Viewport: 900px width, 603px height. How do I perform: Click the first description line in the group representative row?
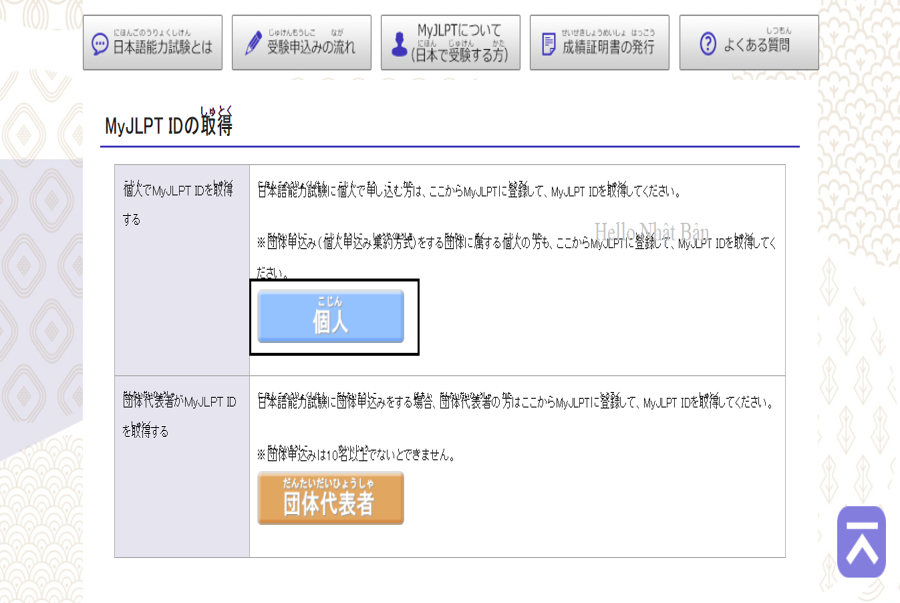514,403
